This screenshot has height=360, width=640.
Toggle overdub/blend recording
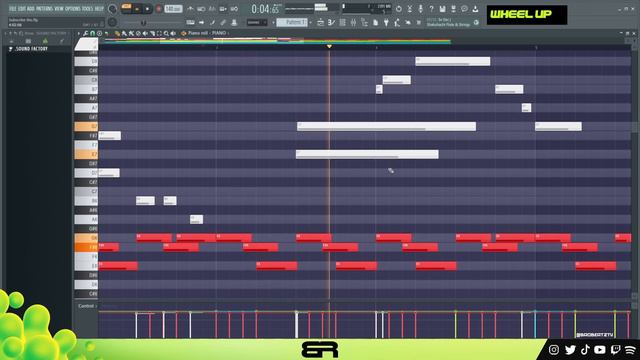[x=223, y=9]
